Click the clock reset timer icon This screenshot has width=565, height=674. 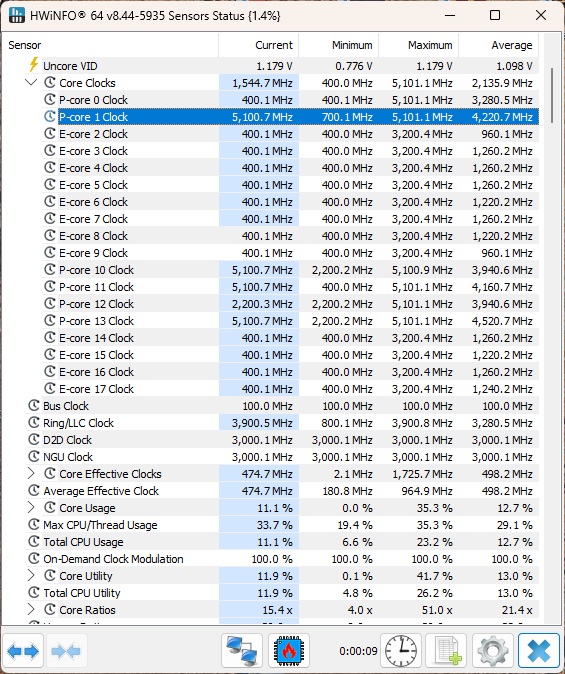(x=401, y=651)
